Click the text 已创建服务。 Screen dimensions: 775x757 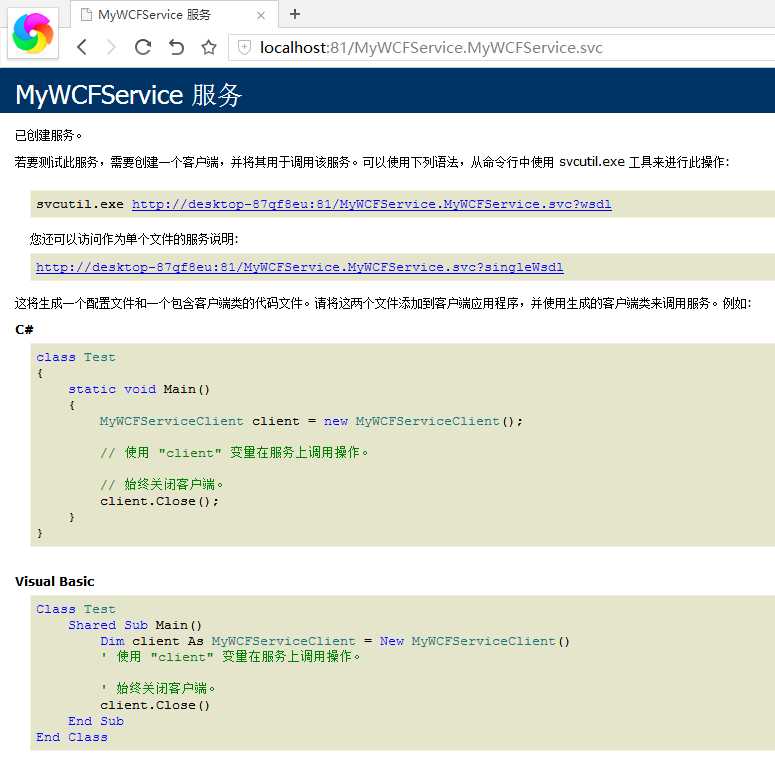click(x=48, y=135)
